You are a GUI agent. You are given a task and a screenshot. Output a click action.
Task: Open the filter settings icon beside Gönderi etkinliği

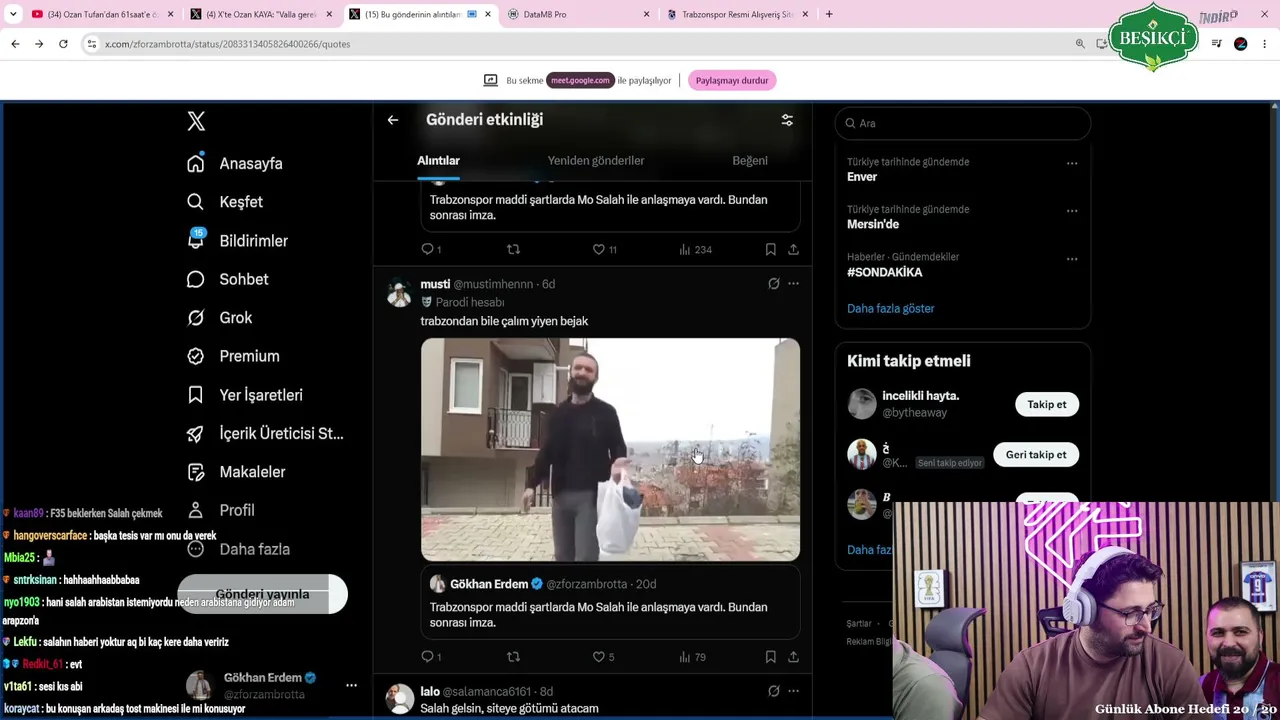[787, 120]
